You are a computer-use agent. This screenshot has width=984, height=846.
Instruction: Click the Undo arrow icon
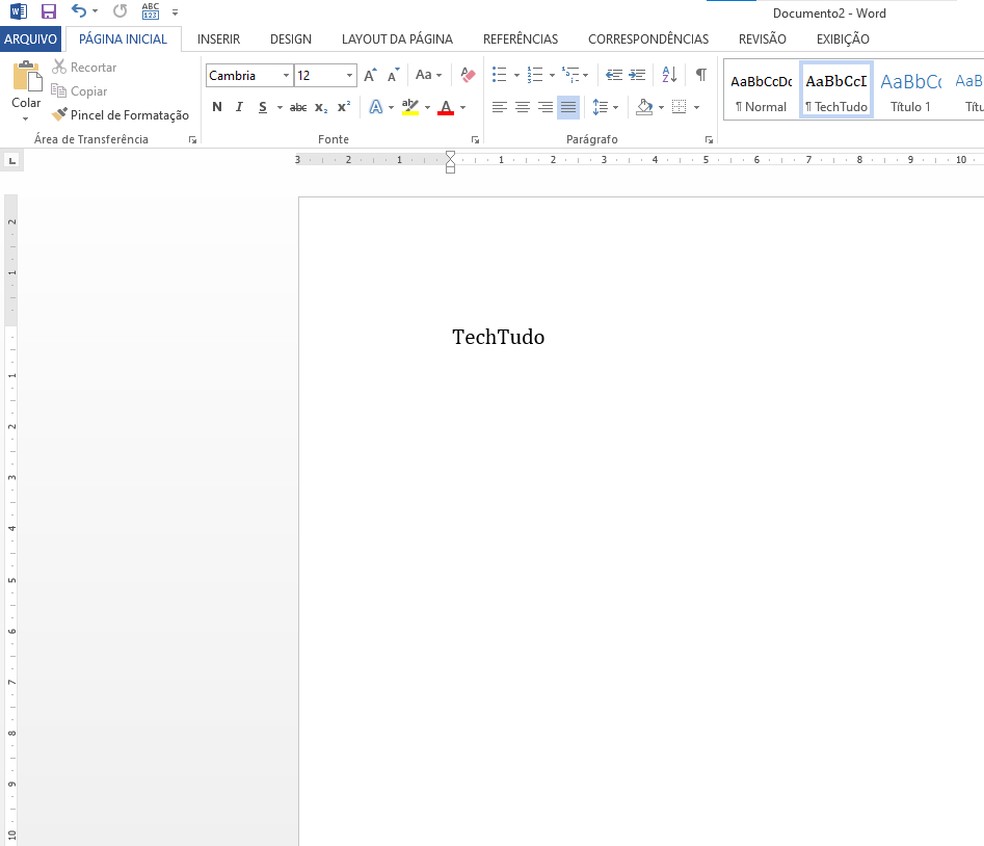(x=78, y=11)
